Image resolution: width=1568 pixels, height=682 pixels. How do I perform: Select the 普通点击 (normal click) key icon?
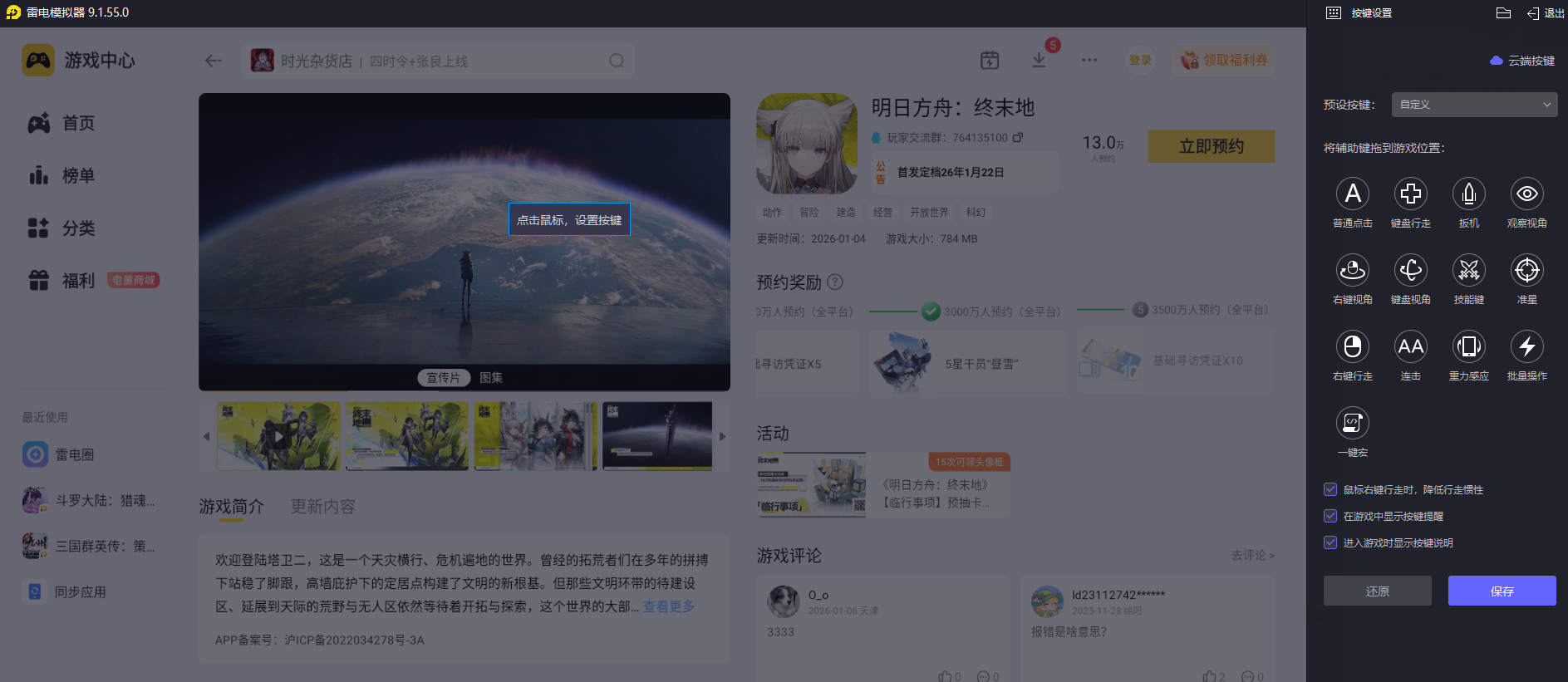[x=1352, y=194]
